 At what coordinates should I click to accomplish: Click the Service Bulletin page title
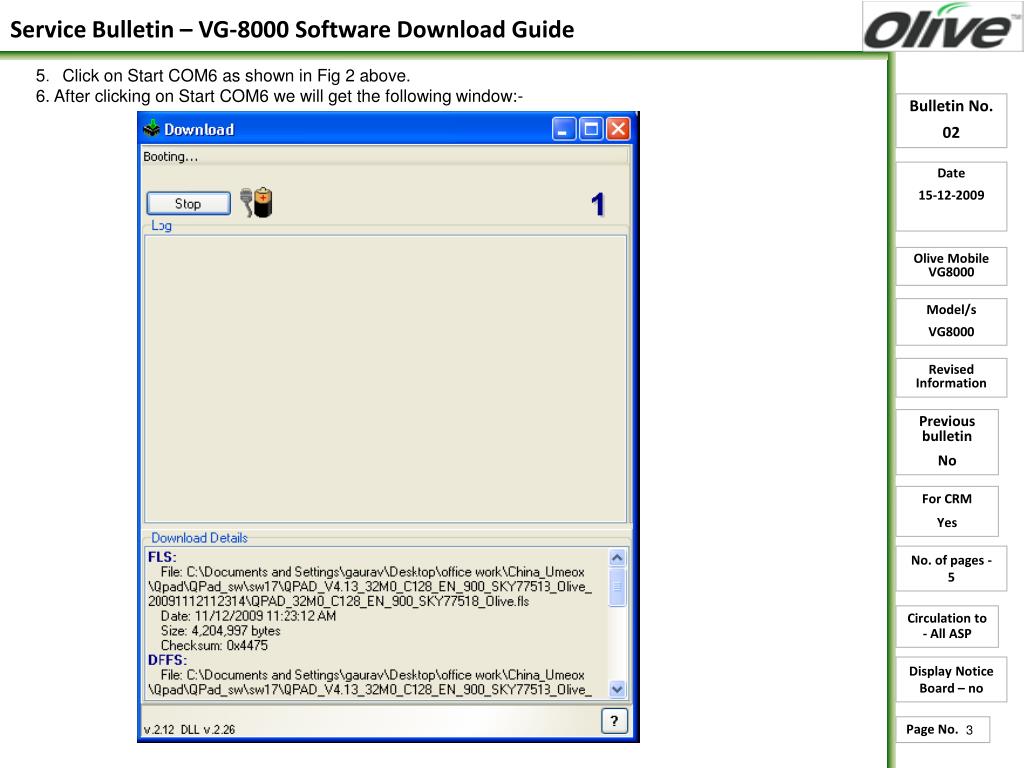coord(292,29)
